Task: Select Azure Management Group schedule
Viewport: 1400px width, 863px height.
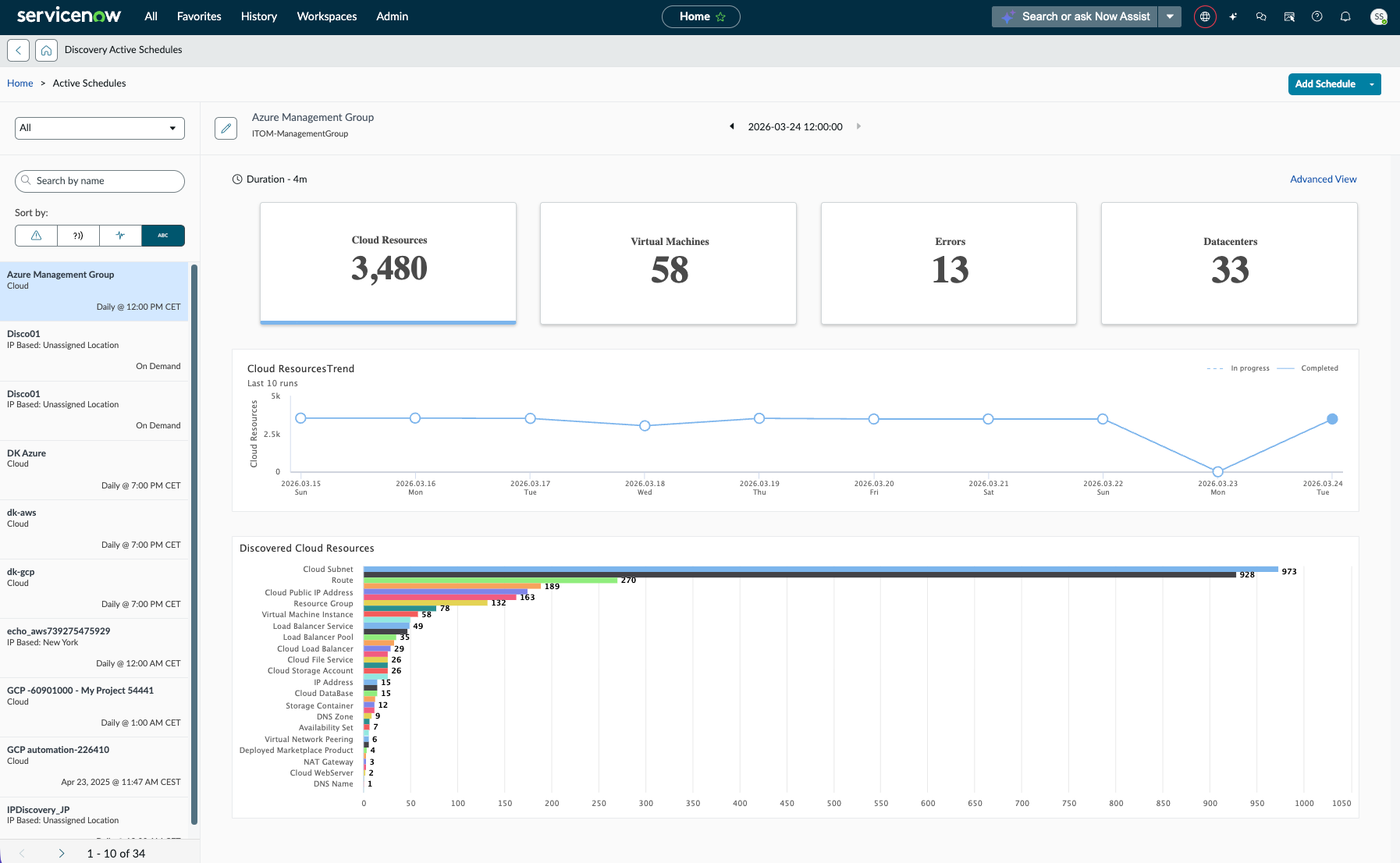Action: pyautogui.click(x=94, y=291)
